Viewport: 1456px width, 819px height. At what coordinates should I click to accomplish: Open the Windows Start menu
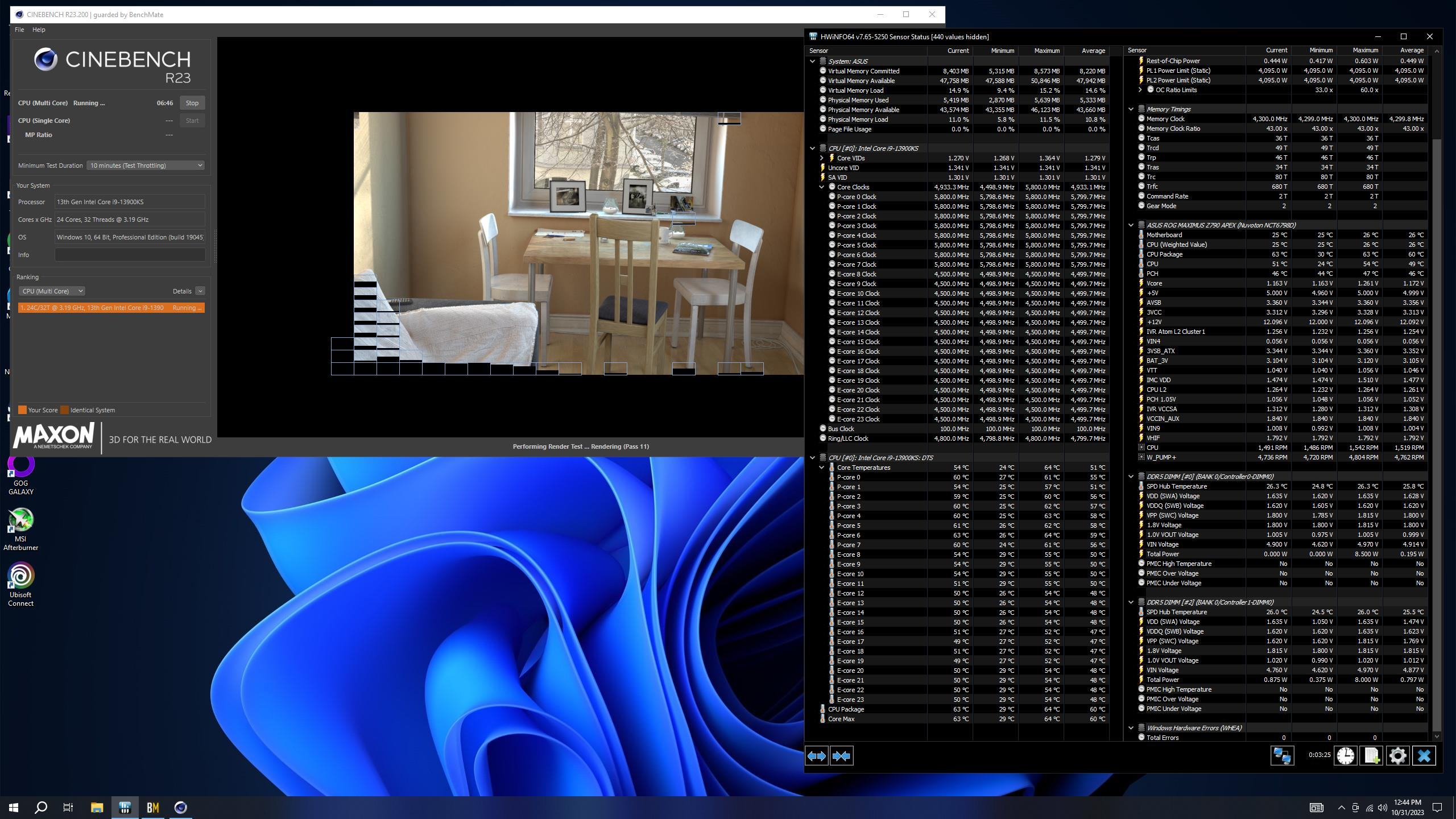click(x=14, y=807)
